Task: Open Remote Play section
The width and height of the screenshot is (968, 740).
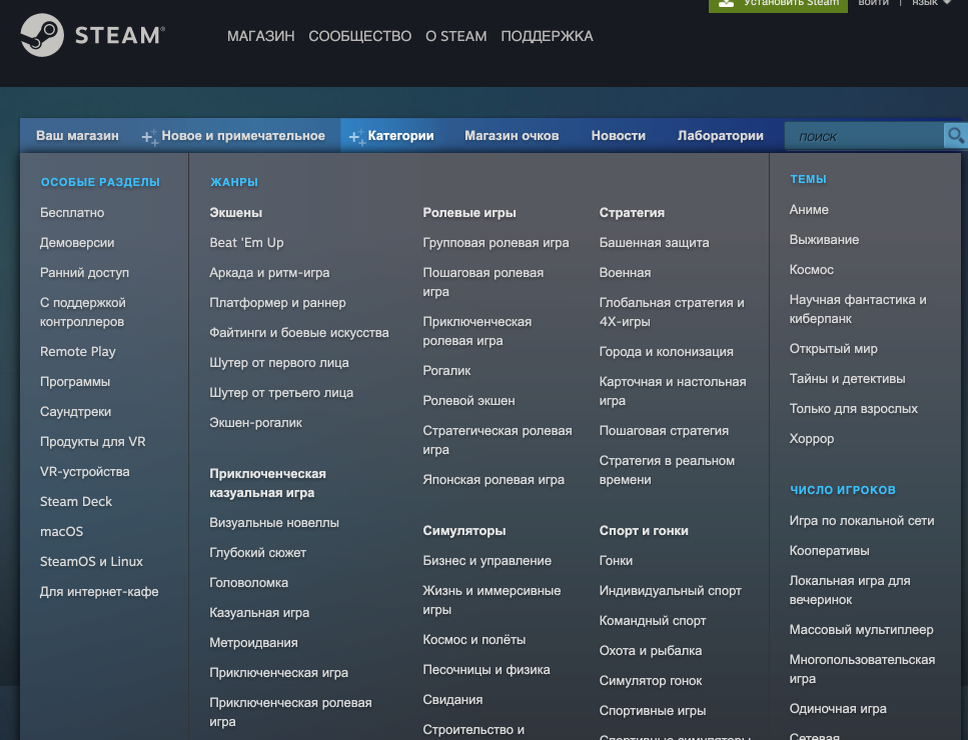Action: (x=78, y=352)
